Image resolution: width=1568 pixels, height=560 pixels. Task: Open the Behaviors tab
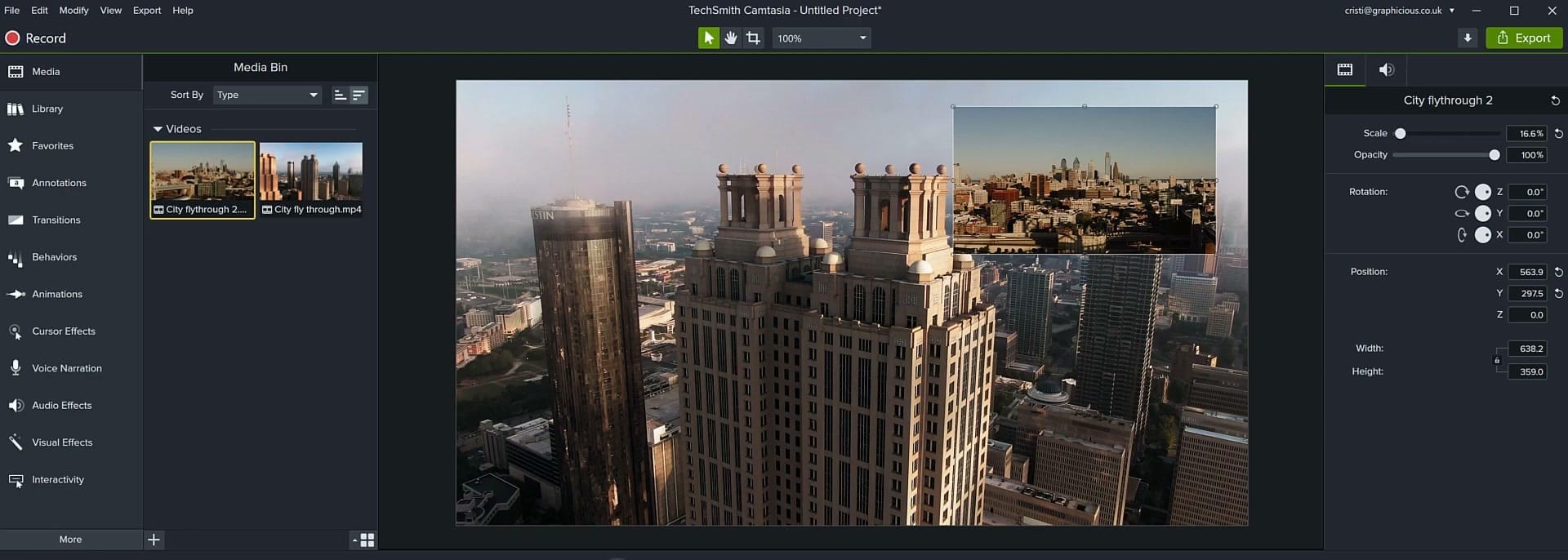[x=71, y=257]
